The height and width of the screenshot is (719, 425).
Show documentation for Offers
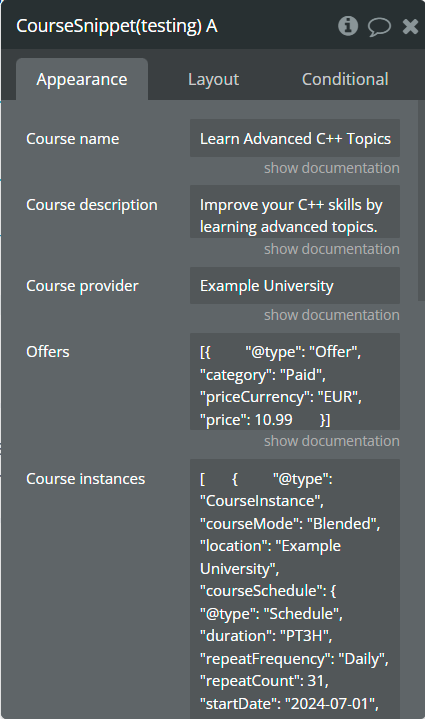point(331,441)
